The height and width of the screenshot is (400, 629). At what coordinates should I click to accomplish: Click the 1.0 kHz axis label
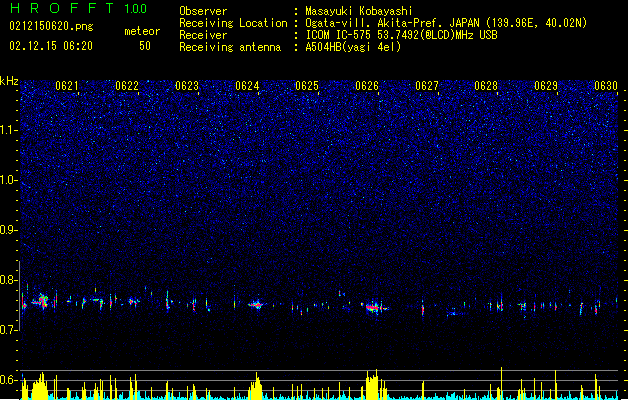coord(8,180)
